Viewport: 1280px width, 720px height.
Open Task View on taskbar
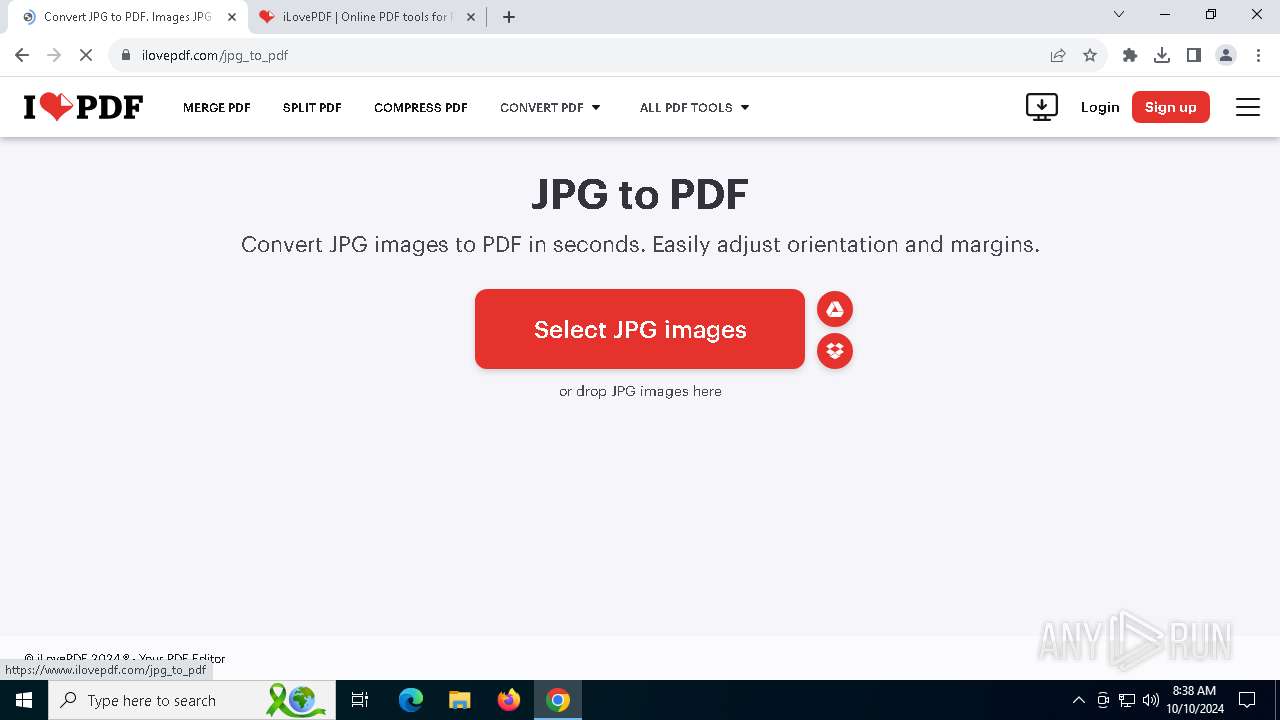(360, 700)
